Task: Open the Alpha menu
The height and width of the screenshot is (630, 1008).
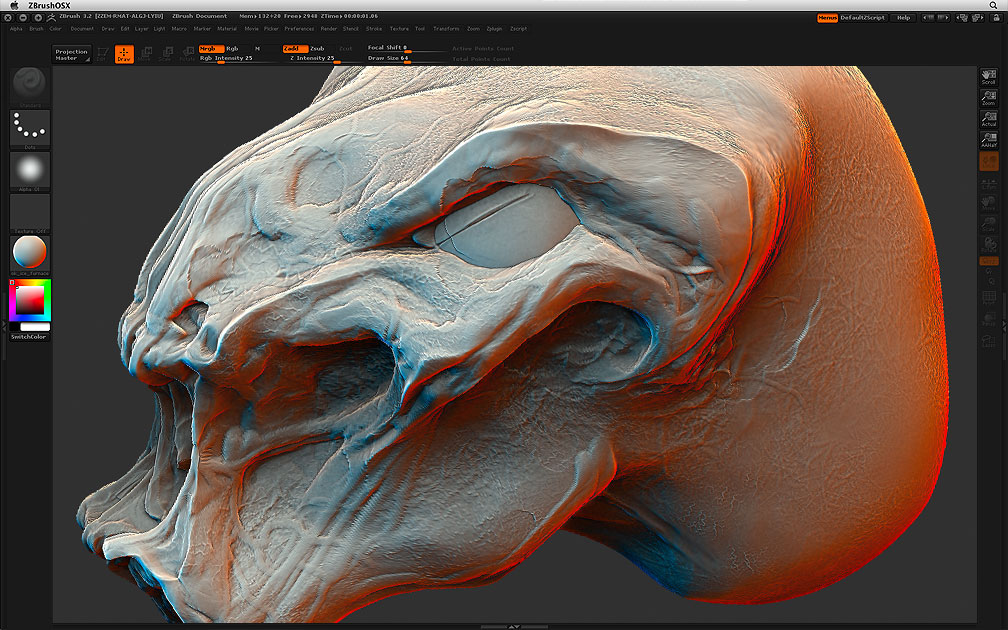Action: click(16, 29)
